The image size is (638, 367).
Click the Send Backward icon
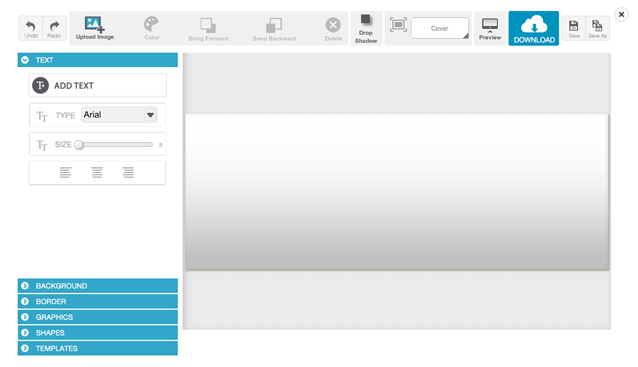[274, 25]
